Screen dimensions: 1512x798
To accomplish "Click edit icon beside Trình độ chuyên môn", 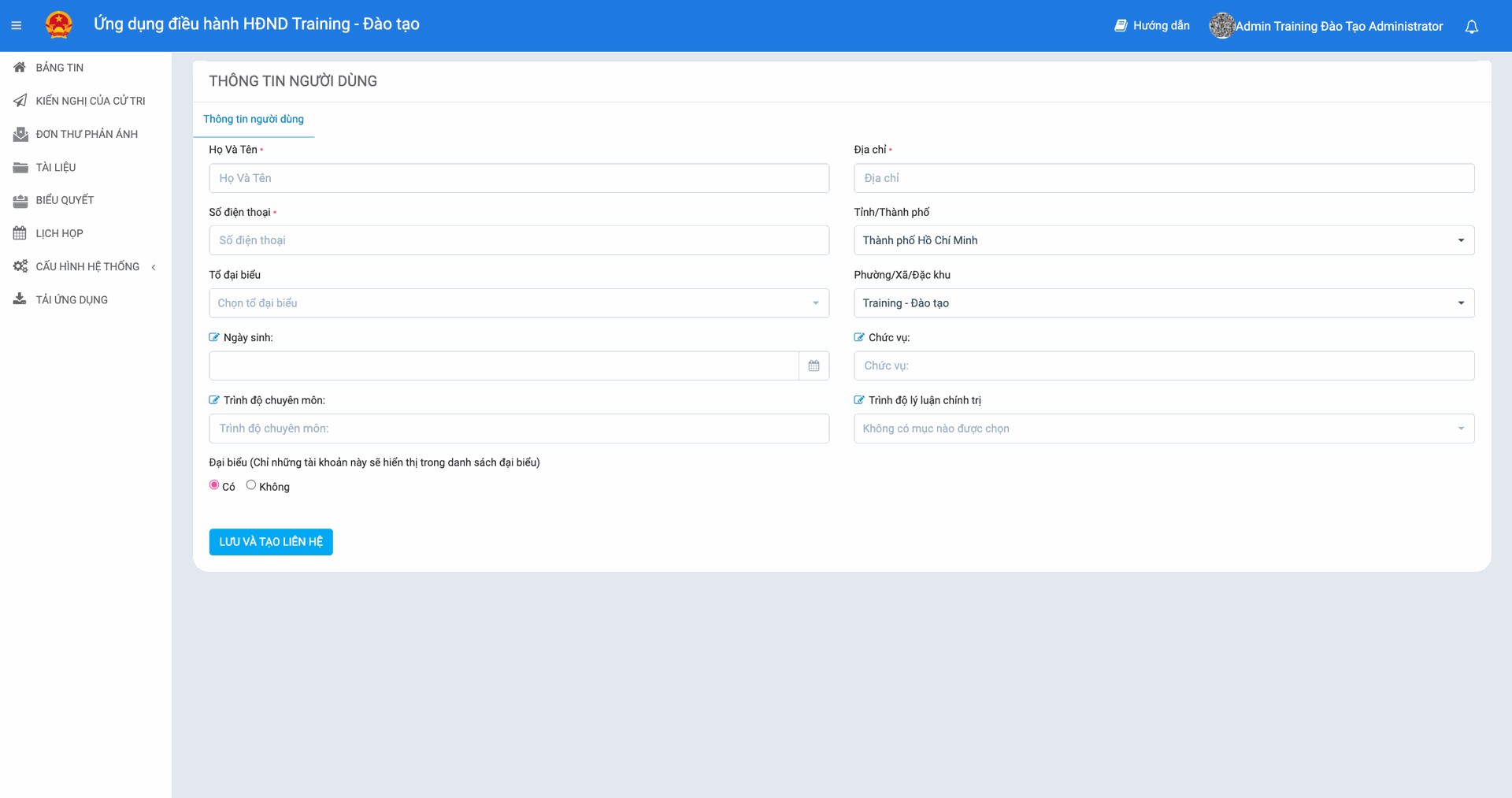I will pyautogui.click(x=214, y=400).
